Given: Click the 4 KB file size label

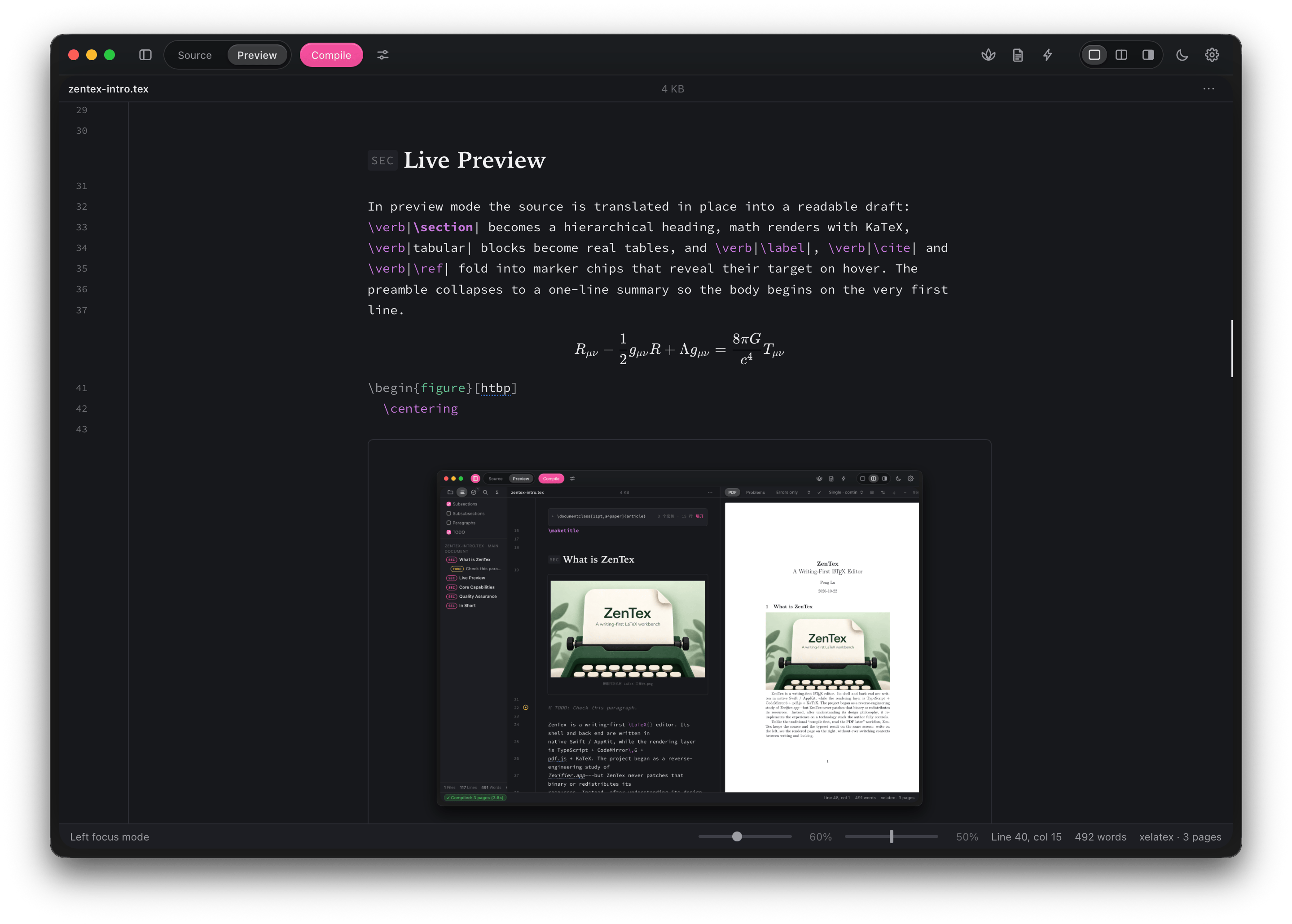Looking at the screenshot, I should coord(672,89).
